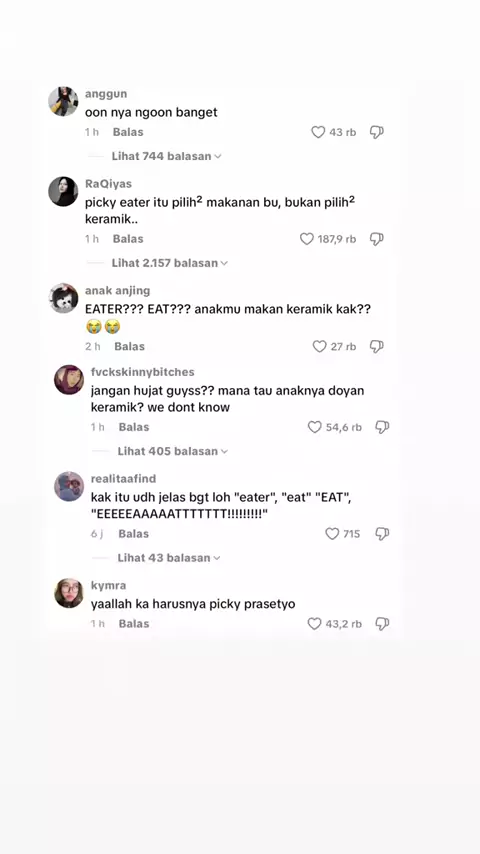Open kymra username profile
This screenshot has width=480, height=854.
point(108,585)
